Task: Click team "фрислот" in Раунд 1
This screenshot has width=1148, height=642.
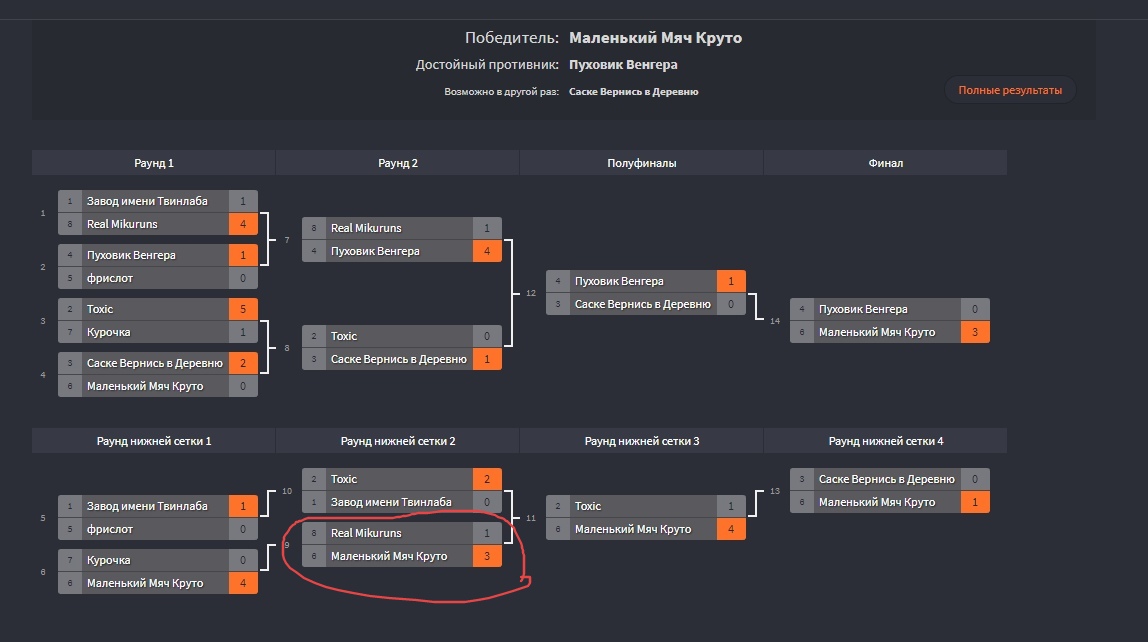Action: pos(109,278)
